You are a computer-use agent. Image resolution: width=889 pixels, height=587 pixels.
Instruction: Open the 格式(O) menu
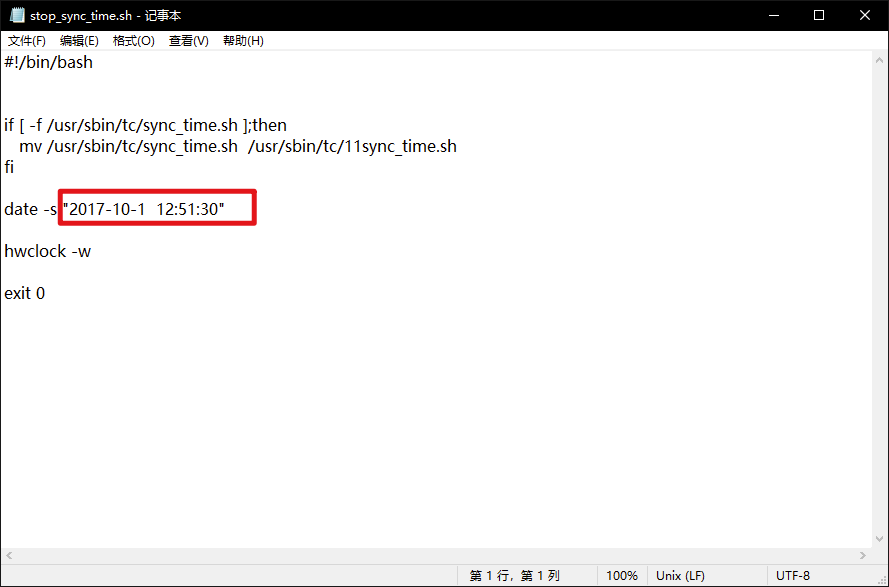[x=134, y=41]
